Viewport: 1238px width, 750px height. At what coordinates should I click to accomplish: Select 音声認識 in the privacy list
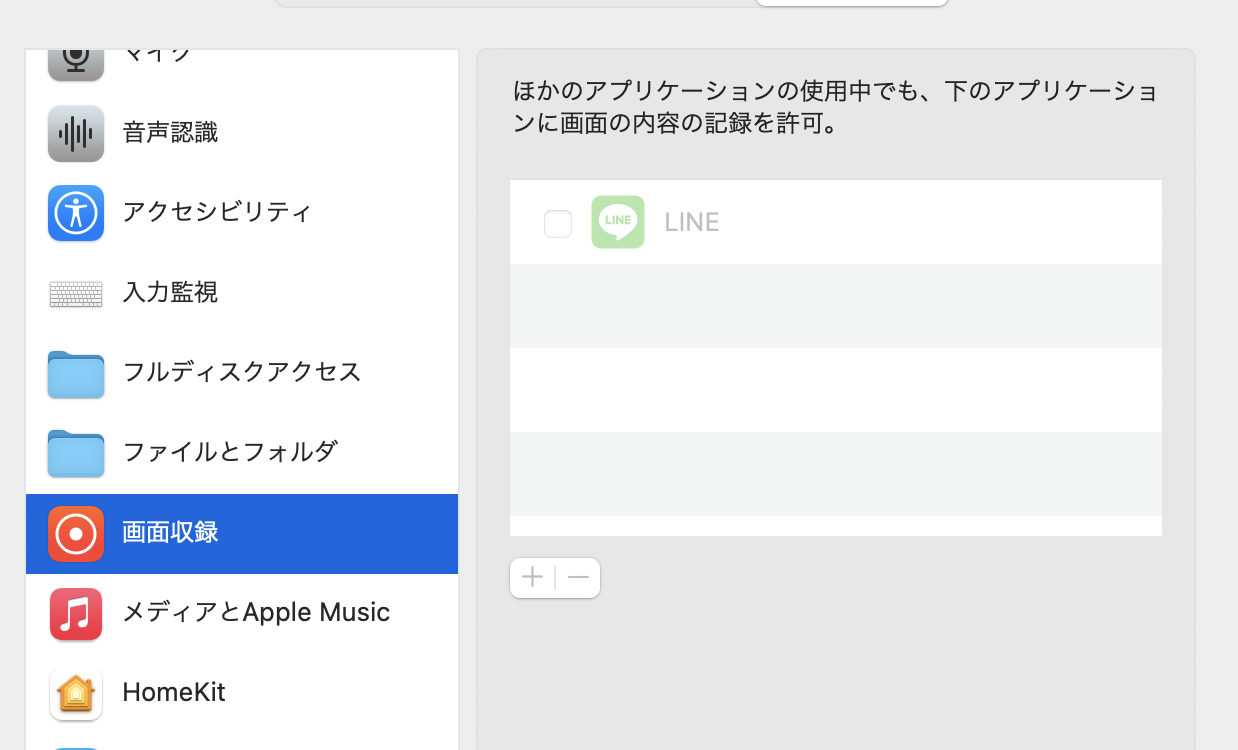(170, 132)
